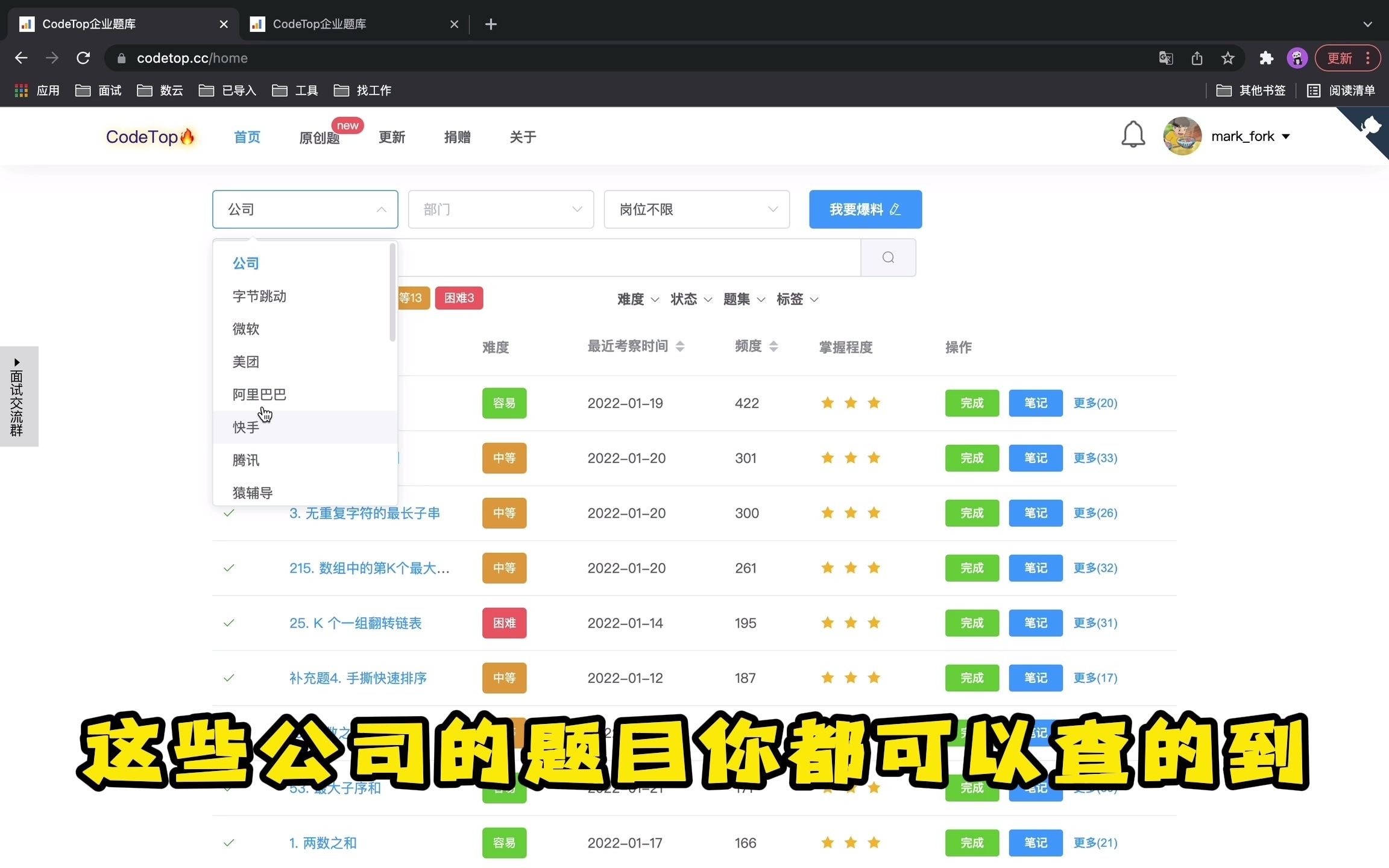
Task: Open Google Translate icon in address bar
Action: (1165, 58)
